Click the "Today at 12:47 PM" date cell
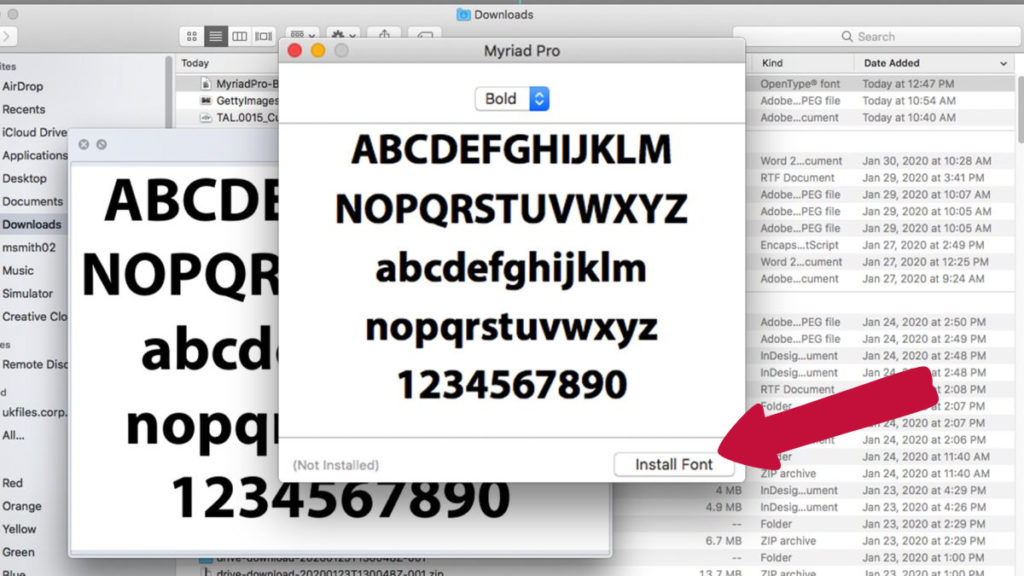 [908, 84]
